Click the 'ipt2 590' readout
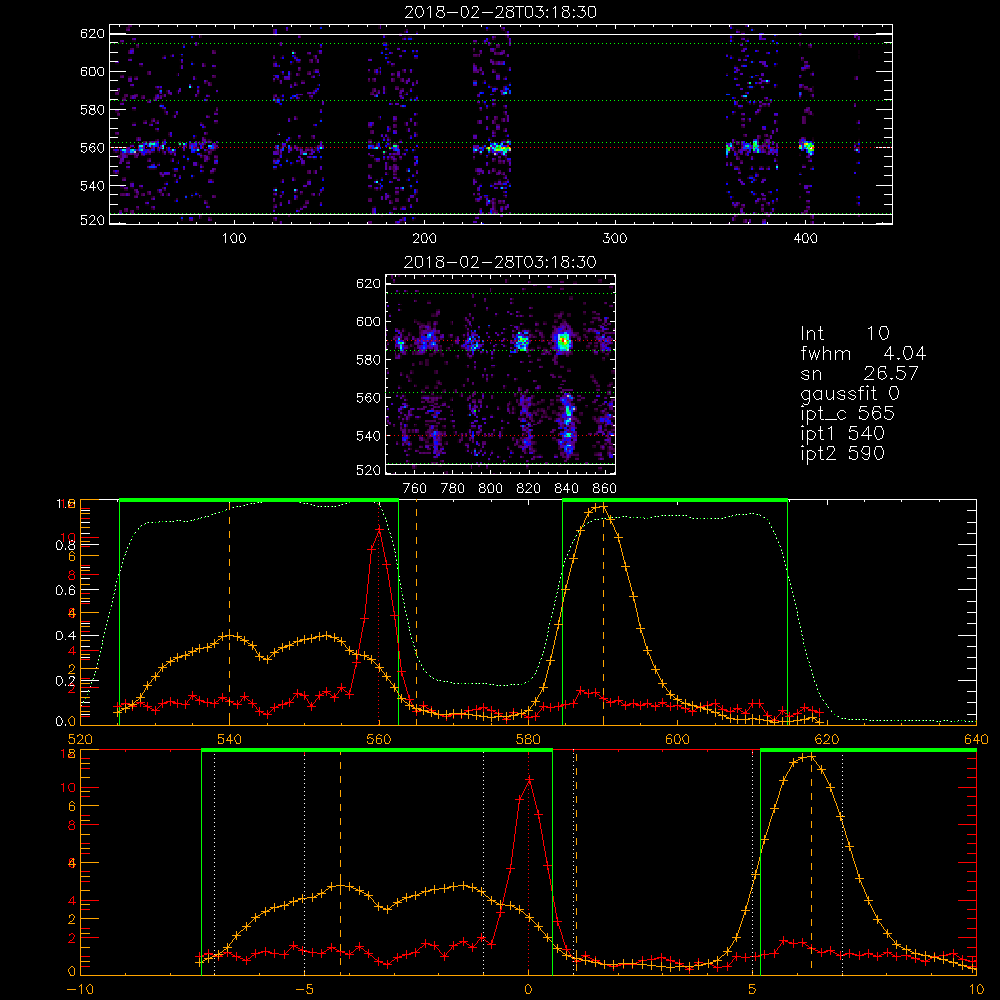 point(842,453)
